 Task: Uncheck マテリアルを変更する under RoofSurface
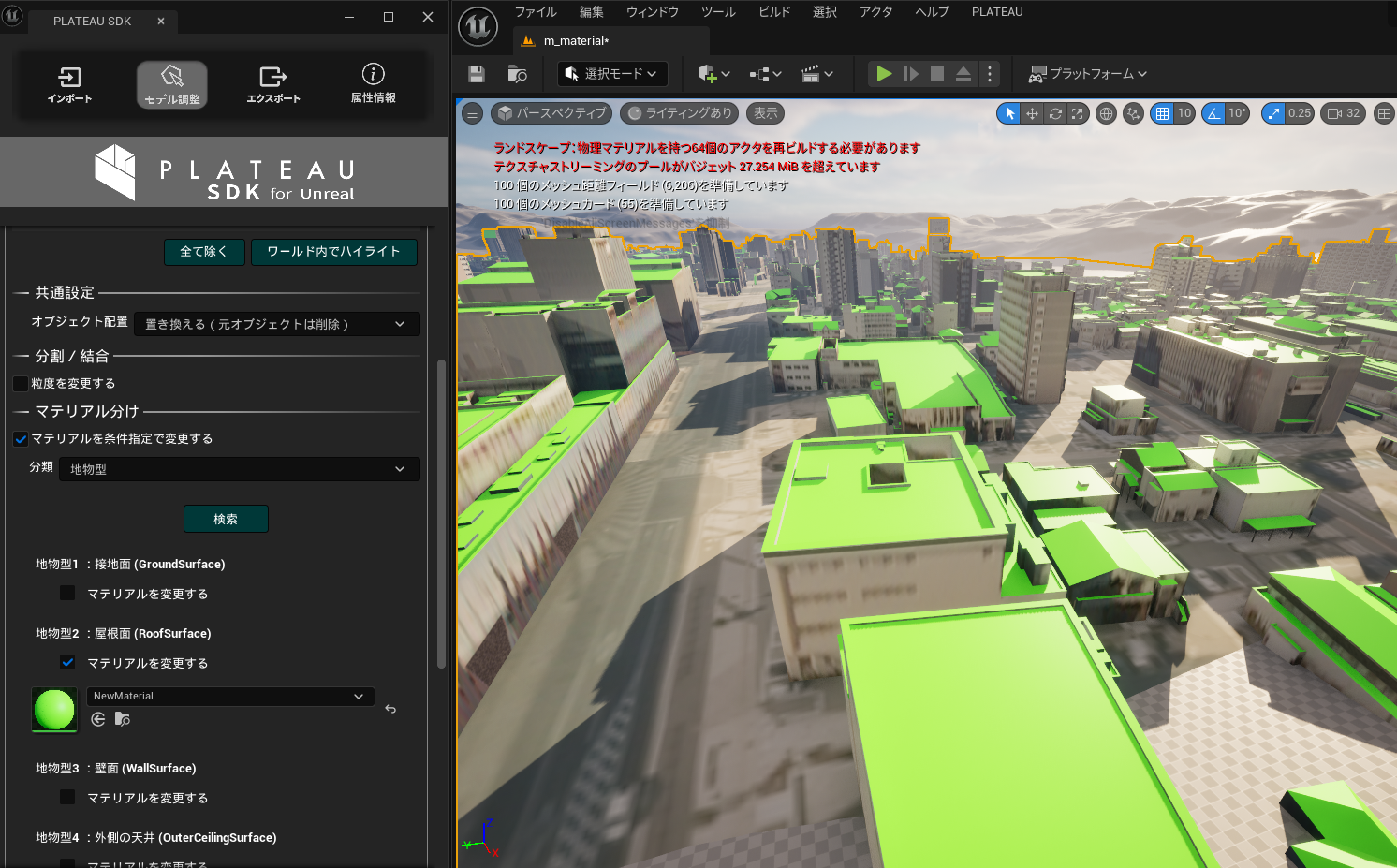pos(66,662)
